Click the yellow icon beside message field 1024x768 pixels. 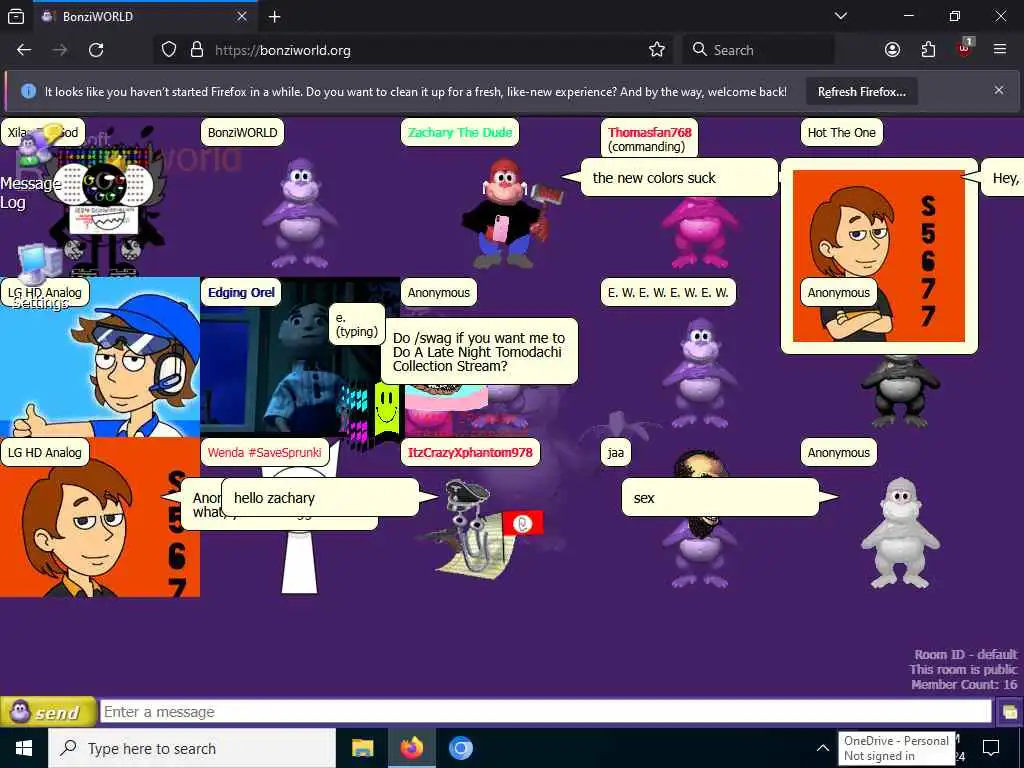coord(1009,712)
